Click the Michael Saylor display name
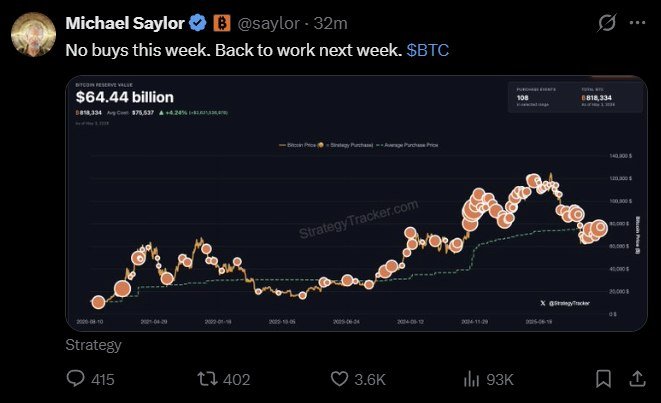The width and height of the screenshot is (661, 403). coord(125,23)
